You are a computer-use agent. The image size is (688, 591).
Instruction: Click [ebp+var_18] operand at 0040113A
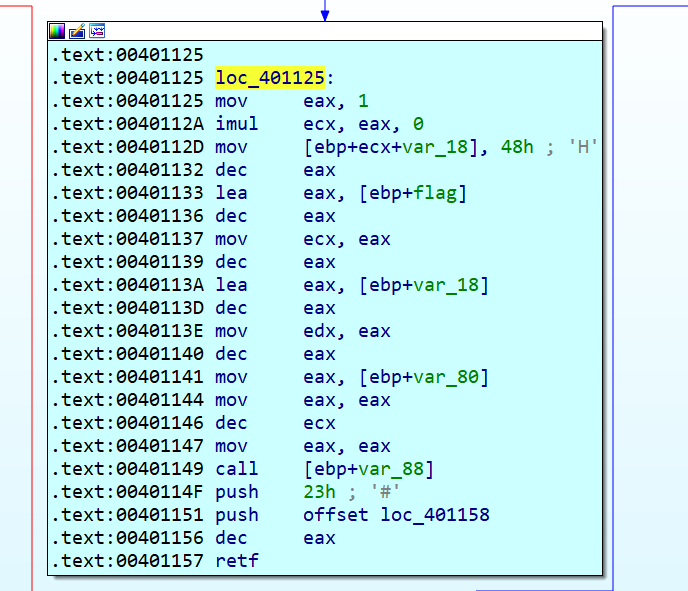423,285
